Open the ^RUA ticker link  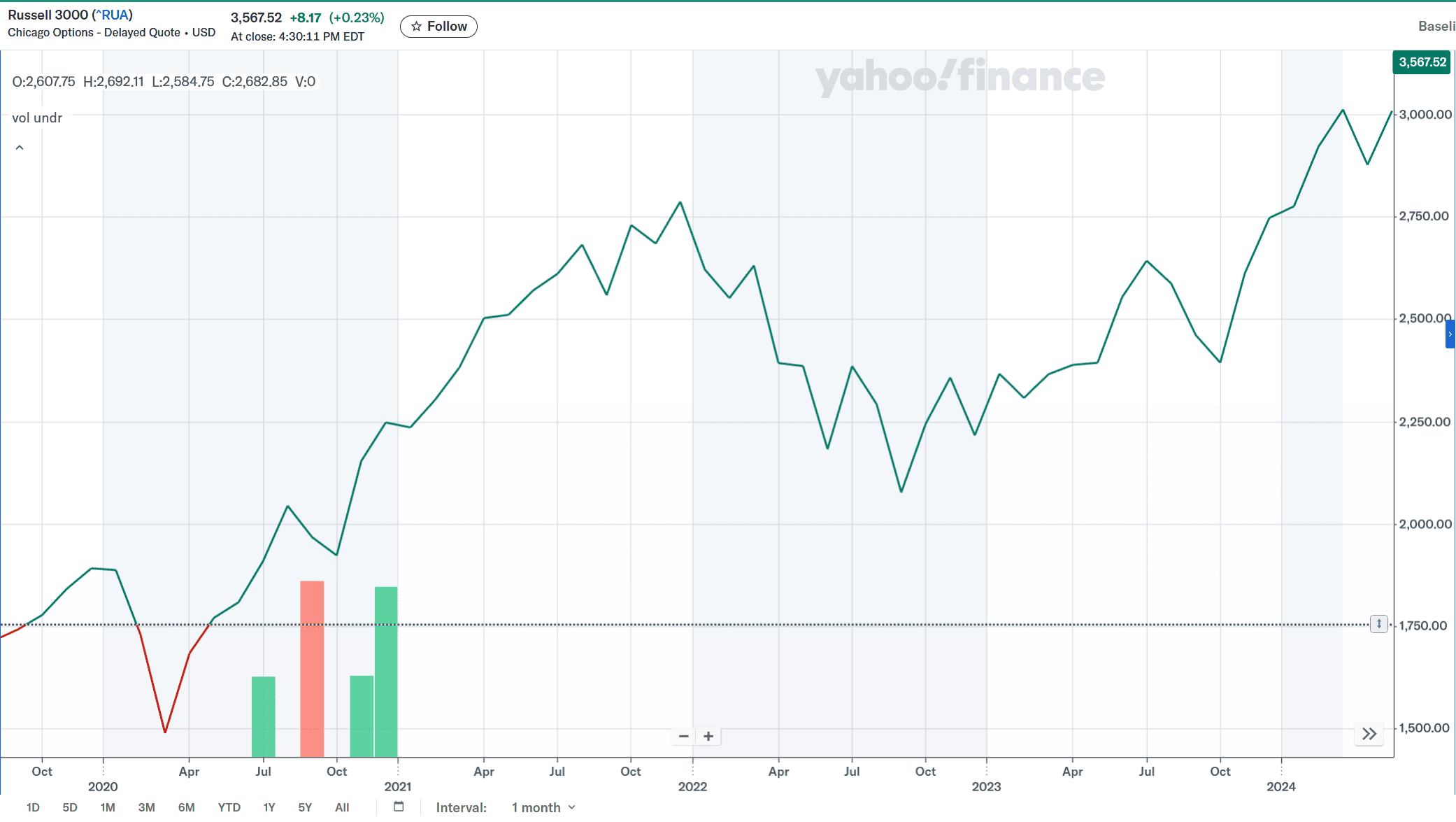(112, 15)
